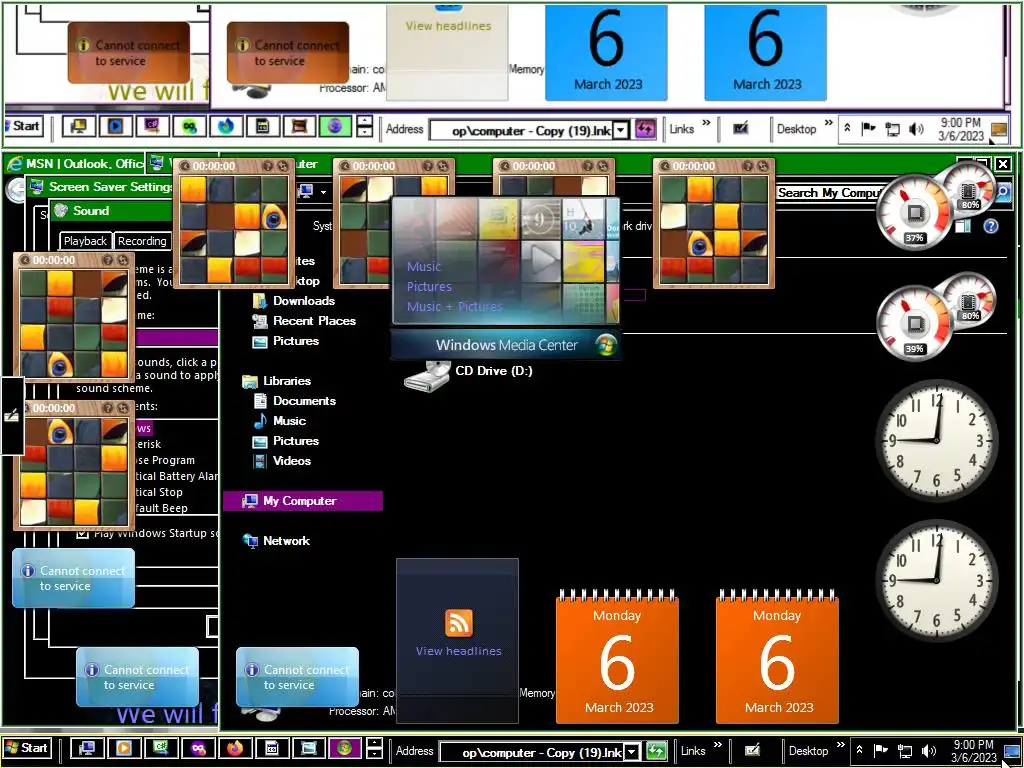
Task: Open the green C# icon on bottom taskbar
Action: click(161, 748)
